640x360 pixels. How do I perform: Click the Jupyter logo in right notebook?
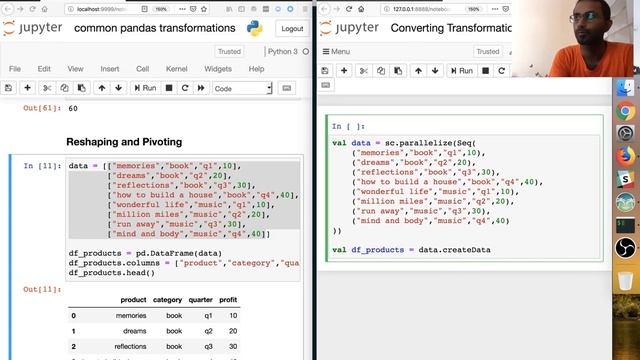(x=350, y=28)
